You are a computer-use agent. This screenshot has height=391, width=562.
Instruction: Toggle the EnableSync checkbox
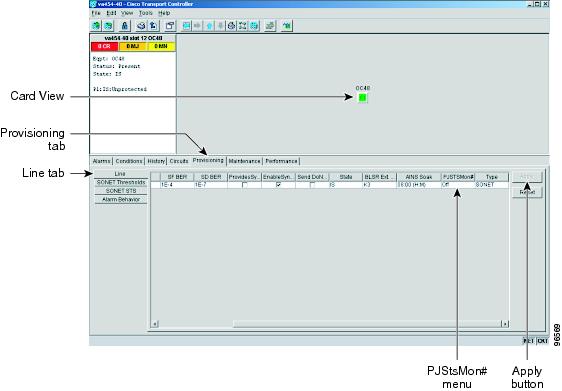278,185
